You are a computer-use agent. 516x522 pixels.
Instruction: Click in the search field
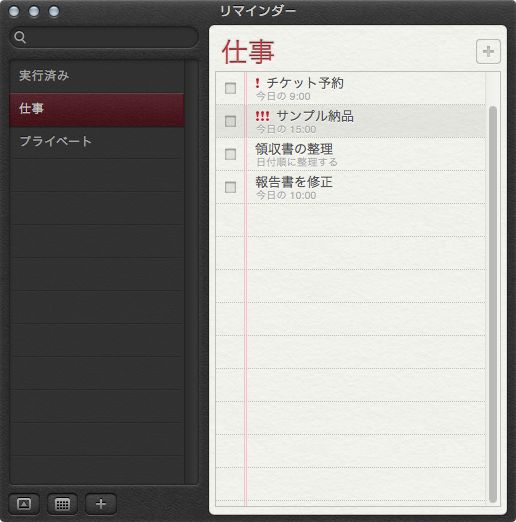(104, 37)
